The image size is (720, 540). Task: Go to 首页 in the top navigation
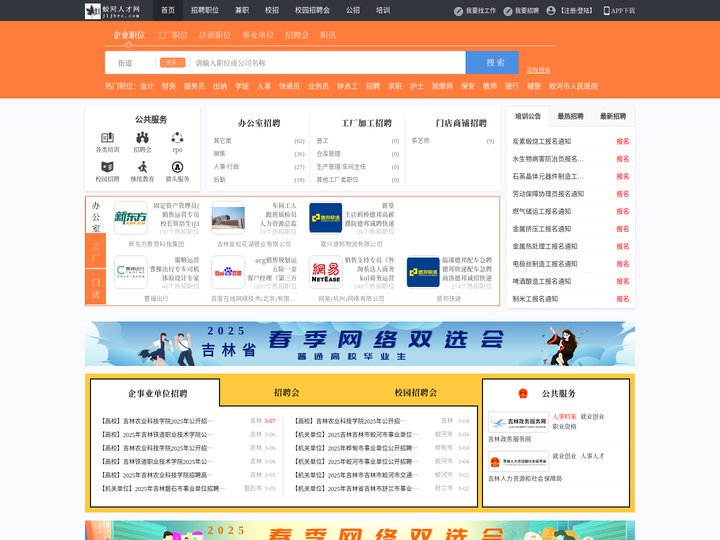(x=168, y=10)
